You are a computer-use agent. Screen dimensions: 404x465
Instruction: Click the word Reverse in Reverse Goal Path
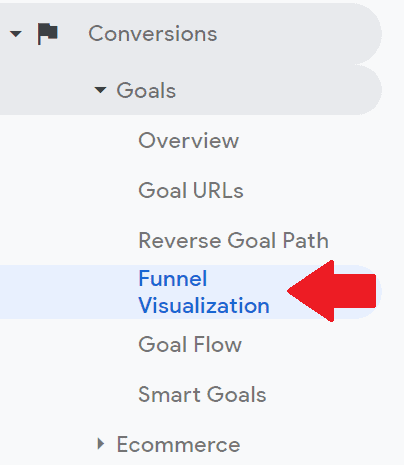click(x=180, y=240)
